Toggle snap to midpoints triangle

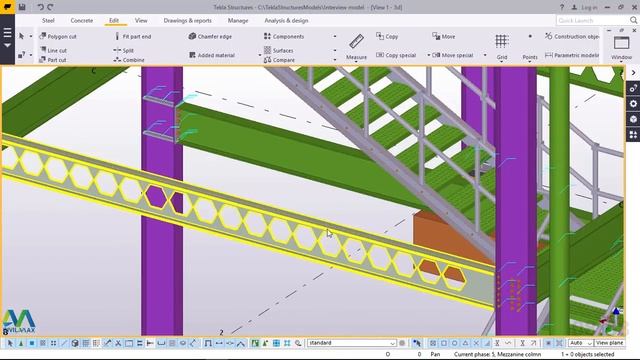(x=465, y=343)
